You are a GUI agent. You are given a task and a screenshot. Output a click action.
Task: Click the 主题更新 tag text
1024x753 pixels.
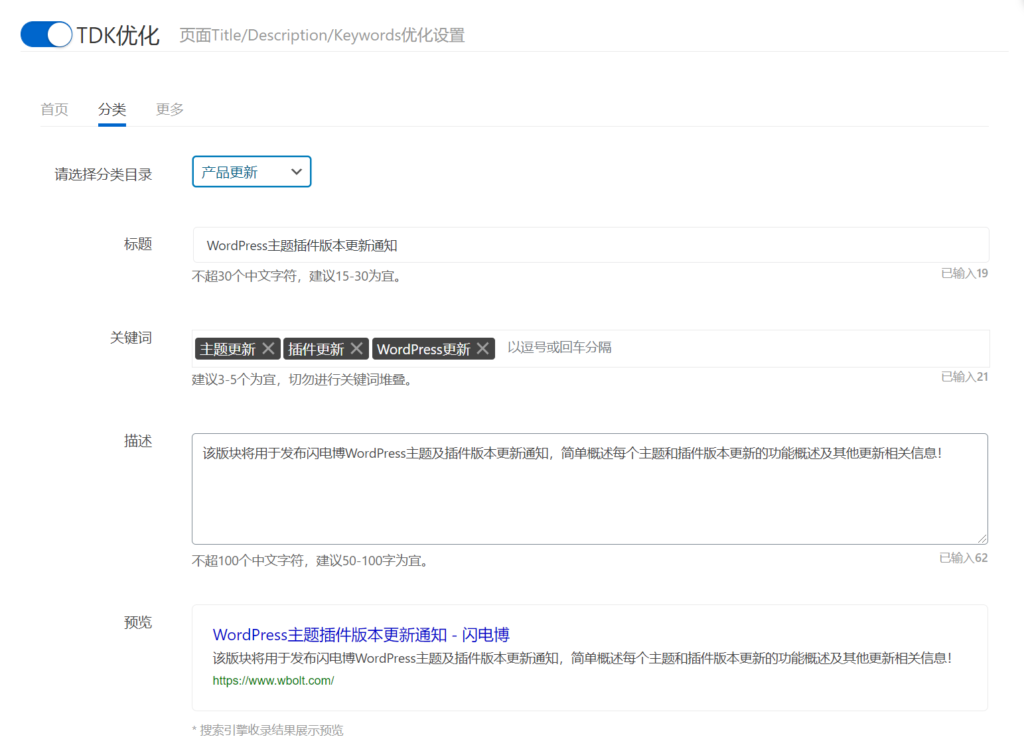(227, 349)
